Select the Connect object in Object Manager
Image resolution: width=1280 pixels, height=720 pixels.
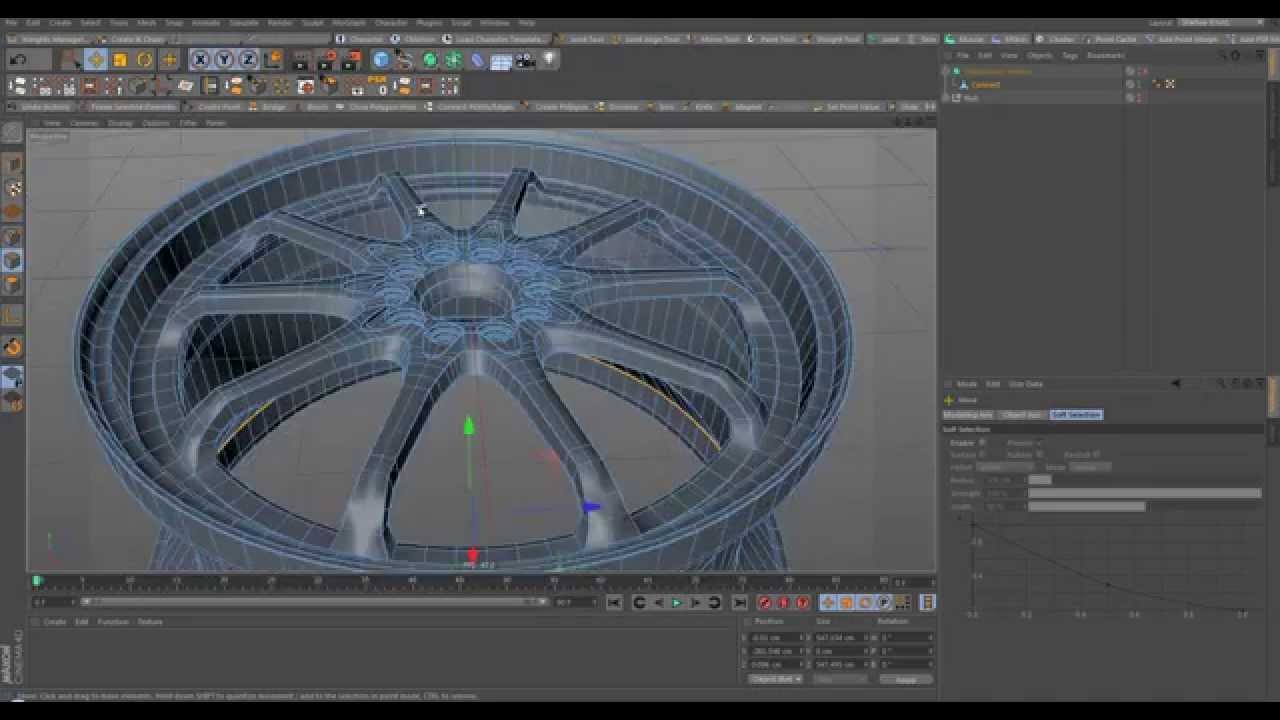tap(985, 85)
